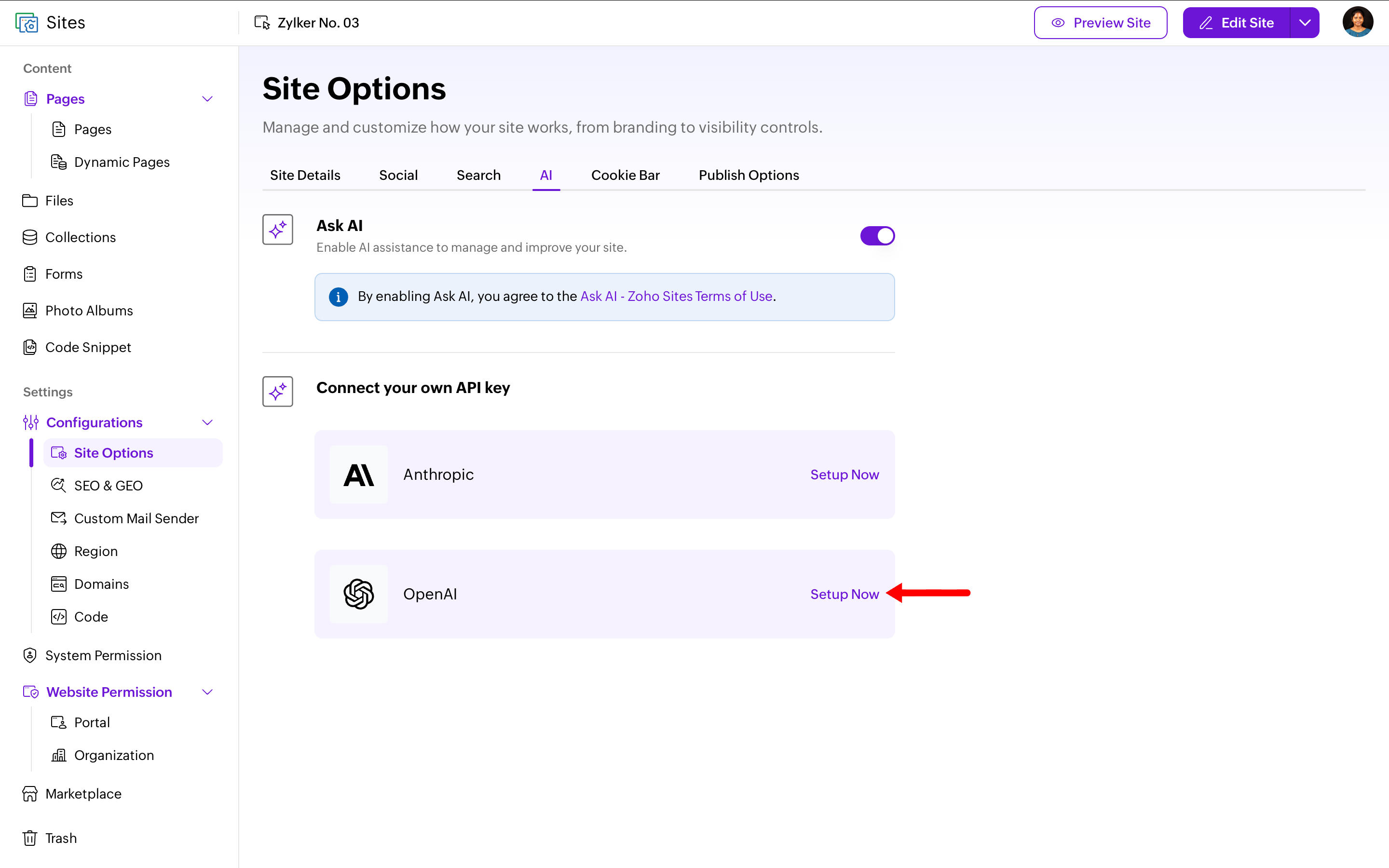
Task: Open the Files folder icon
Action: tap(30, 200)
